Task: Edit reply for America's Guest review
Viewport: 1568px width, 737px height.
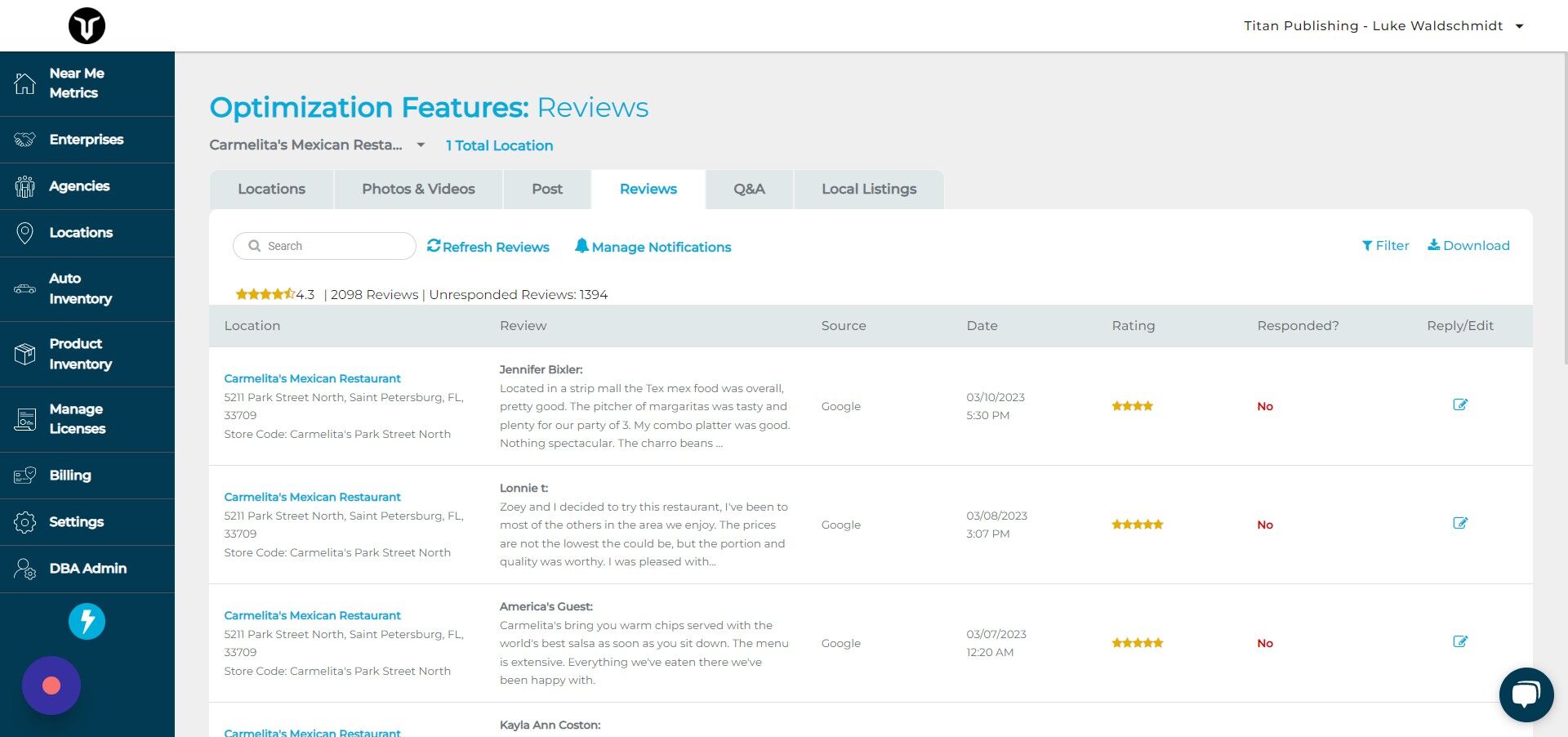Action: [1460, 641]
